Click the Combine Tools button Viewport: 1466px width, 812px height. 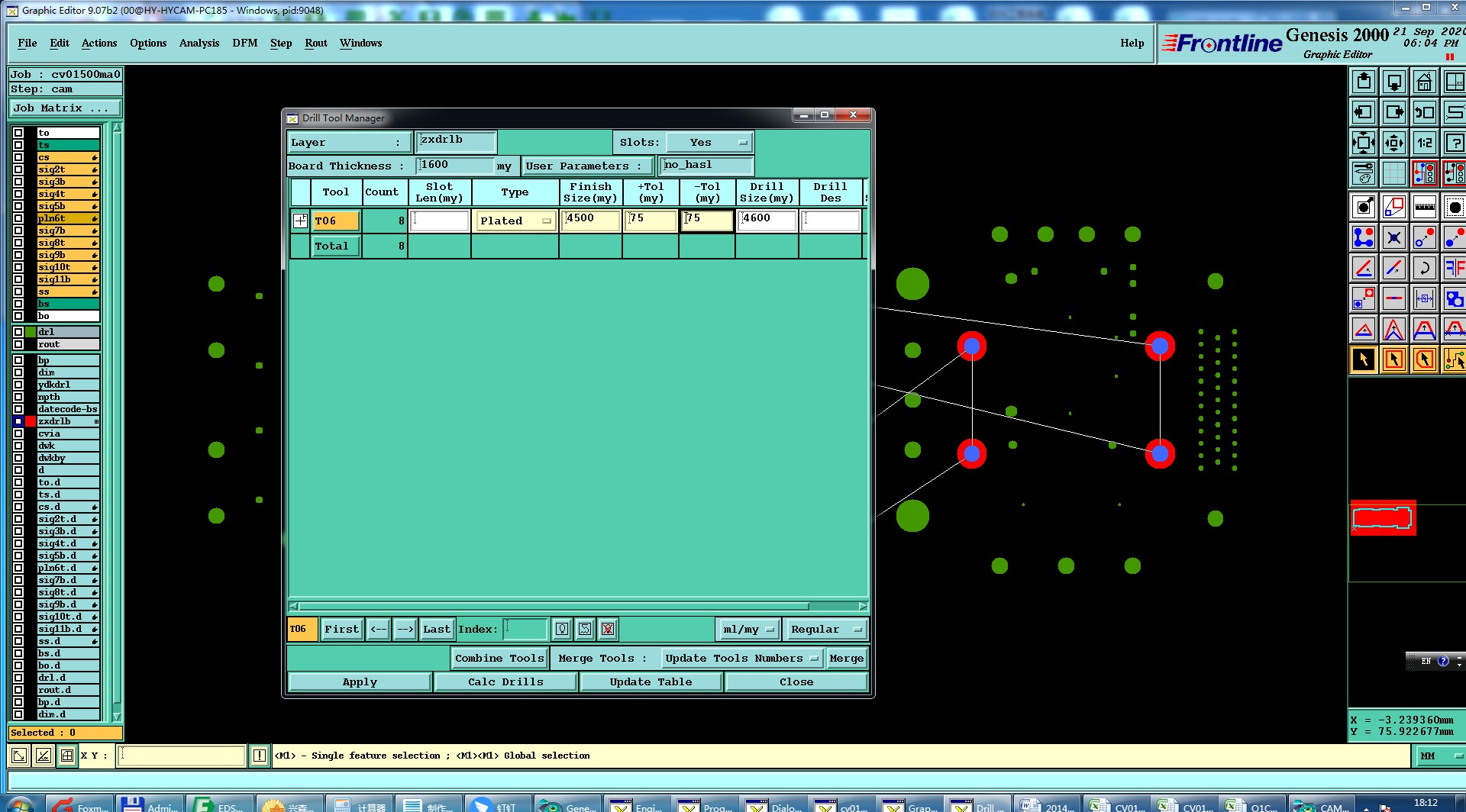tap(500, 658)
